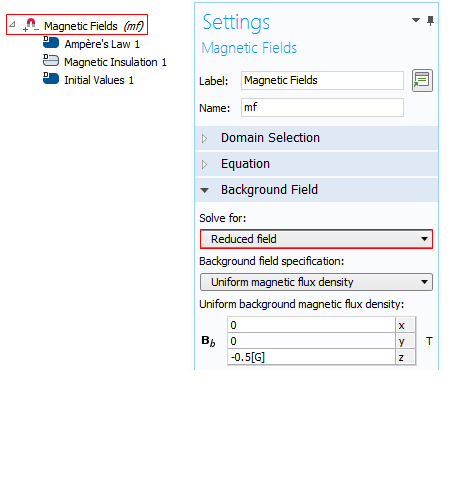Expand the Domain Selection section

pos(316,138)
